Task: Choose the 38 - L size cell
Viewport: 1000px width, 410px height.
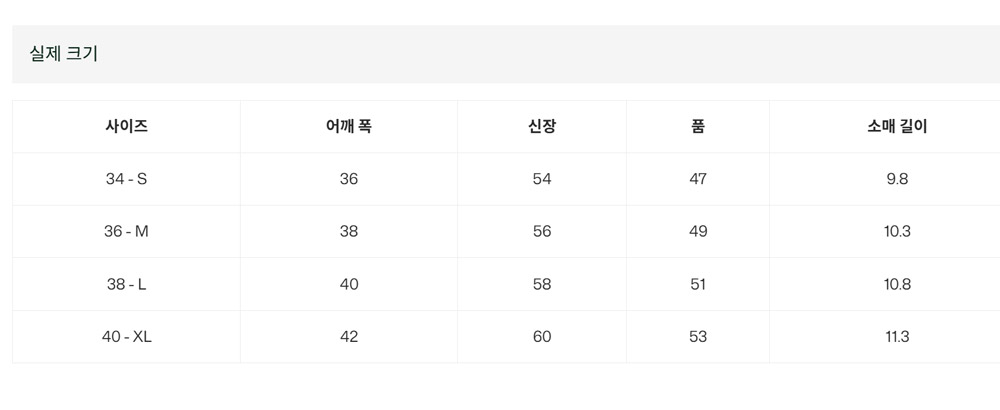Action: point(126,284)
